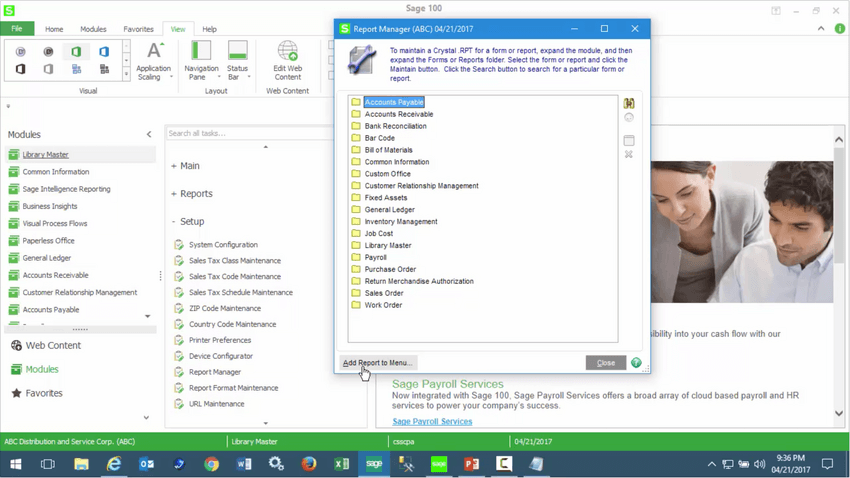Screen dimensions: 850x478
Task: Click the Close button in Report Manager
Action: [606, 363]
